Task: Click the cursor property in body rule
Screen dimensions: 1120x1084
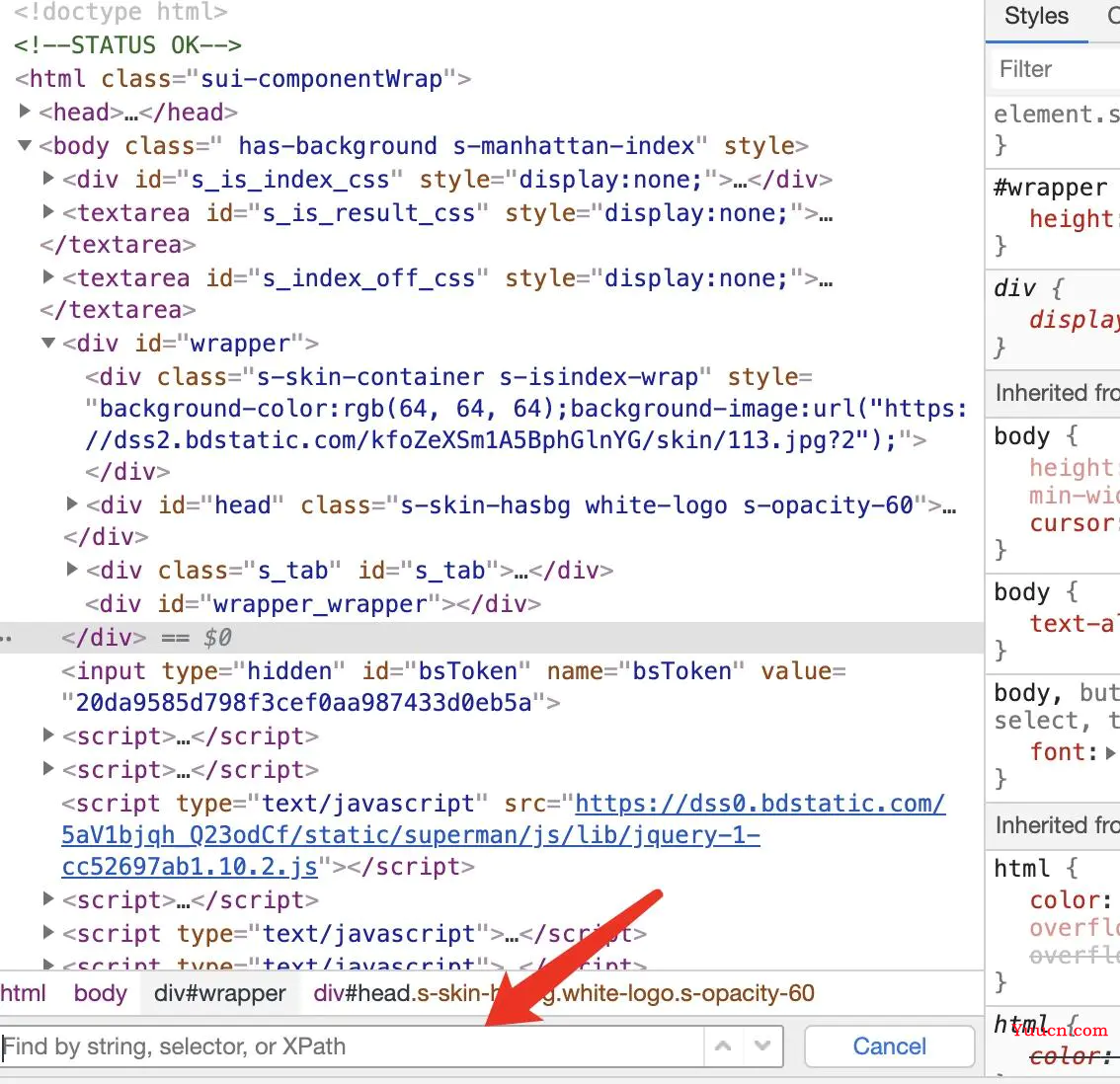Action: [x=1072, y=522]
